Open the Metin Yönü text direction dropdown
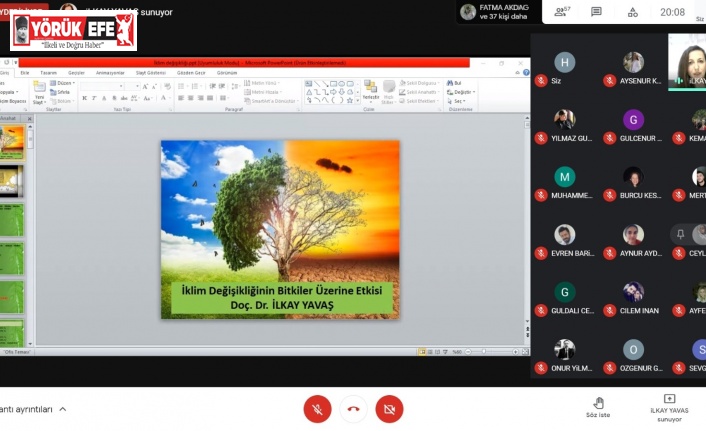 pos(262,83)
